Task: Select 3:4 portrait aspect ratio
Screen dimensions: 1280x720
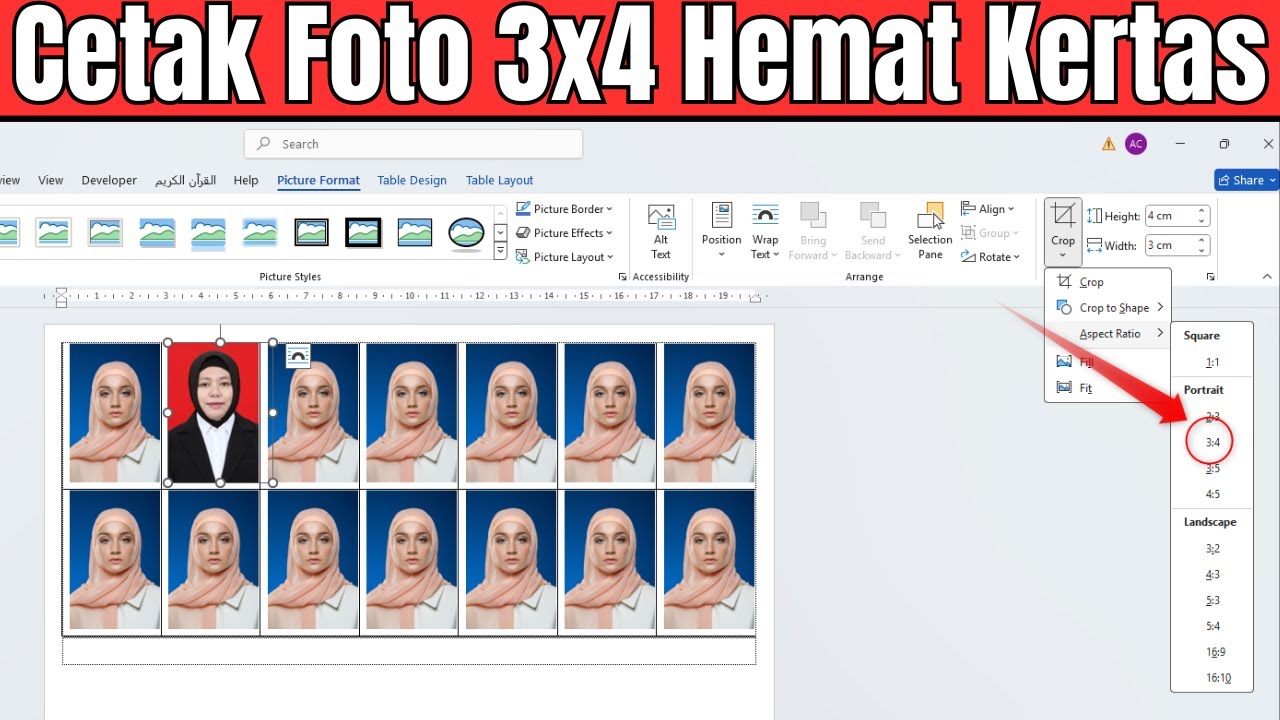Action: (1212, 442)
